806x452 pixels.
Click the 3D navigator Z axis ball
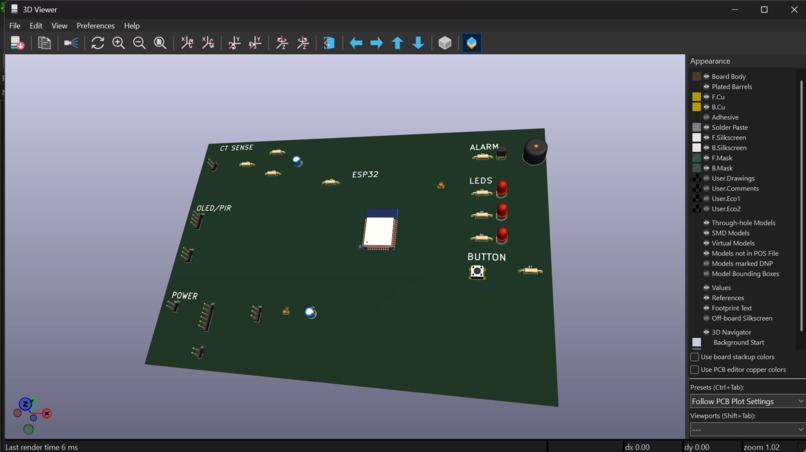25,404
